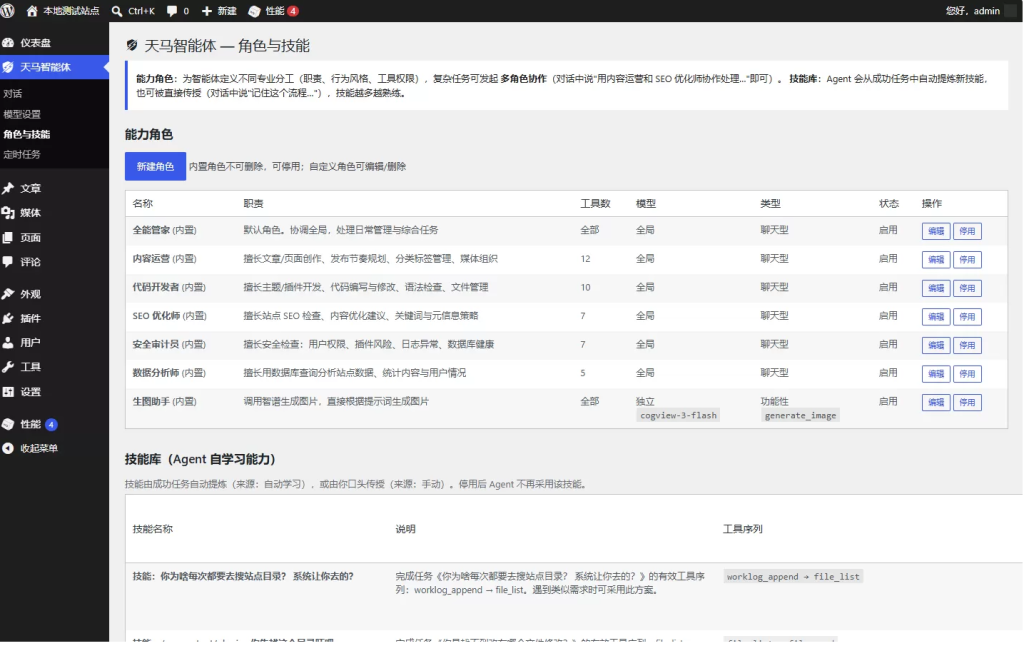The width and height of the screenshot is (1024, 651).
Task: Disable the SEO 优化师 role
Action: pos(967,317)
